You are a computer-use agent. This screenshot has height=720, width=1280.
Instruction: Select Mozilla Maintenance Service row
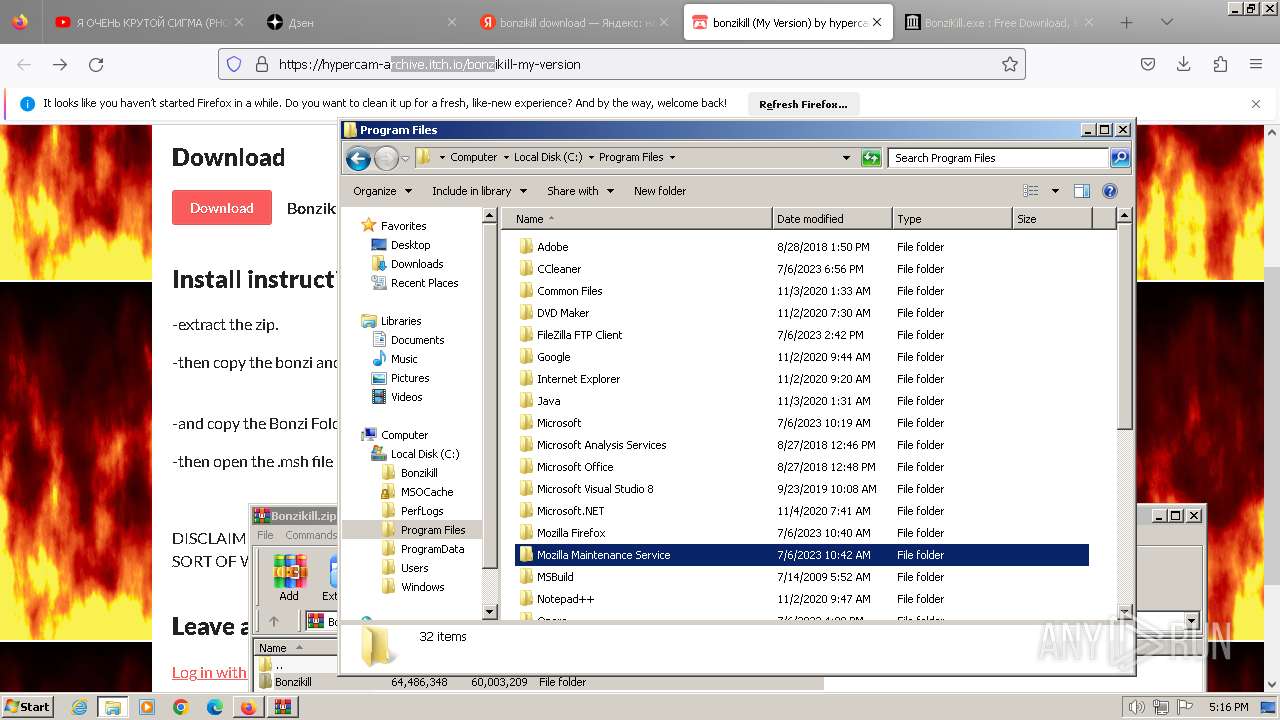click(802, 555)
